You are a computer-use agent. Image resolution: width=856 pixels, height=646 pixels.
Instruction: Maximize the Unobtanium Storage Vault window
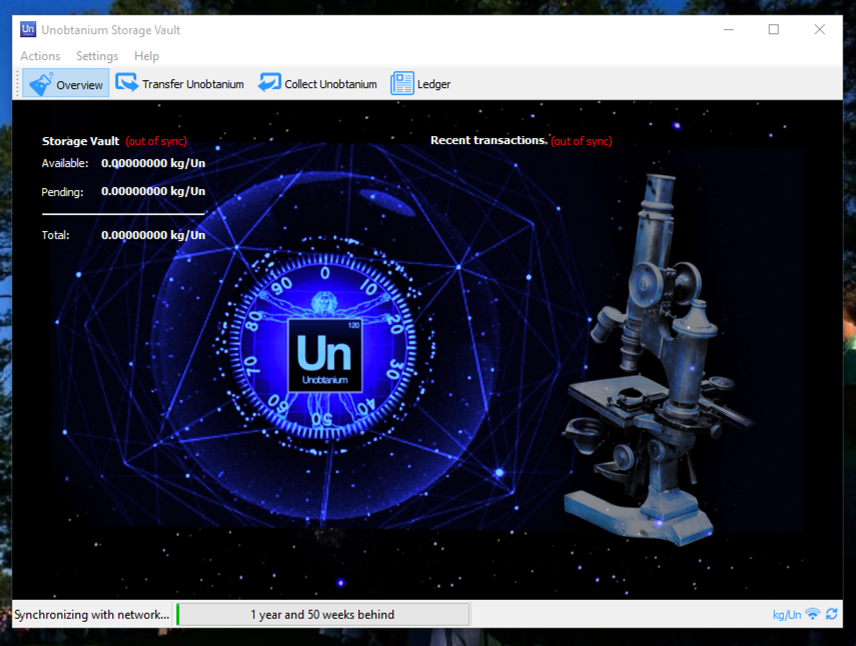(773, 30)
